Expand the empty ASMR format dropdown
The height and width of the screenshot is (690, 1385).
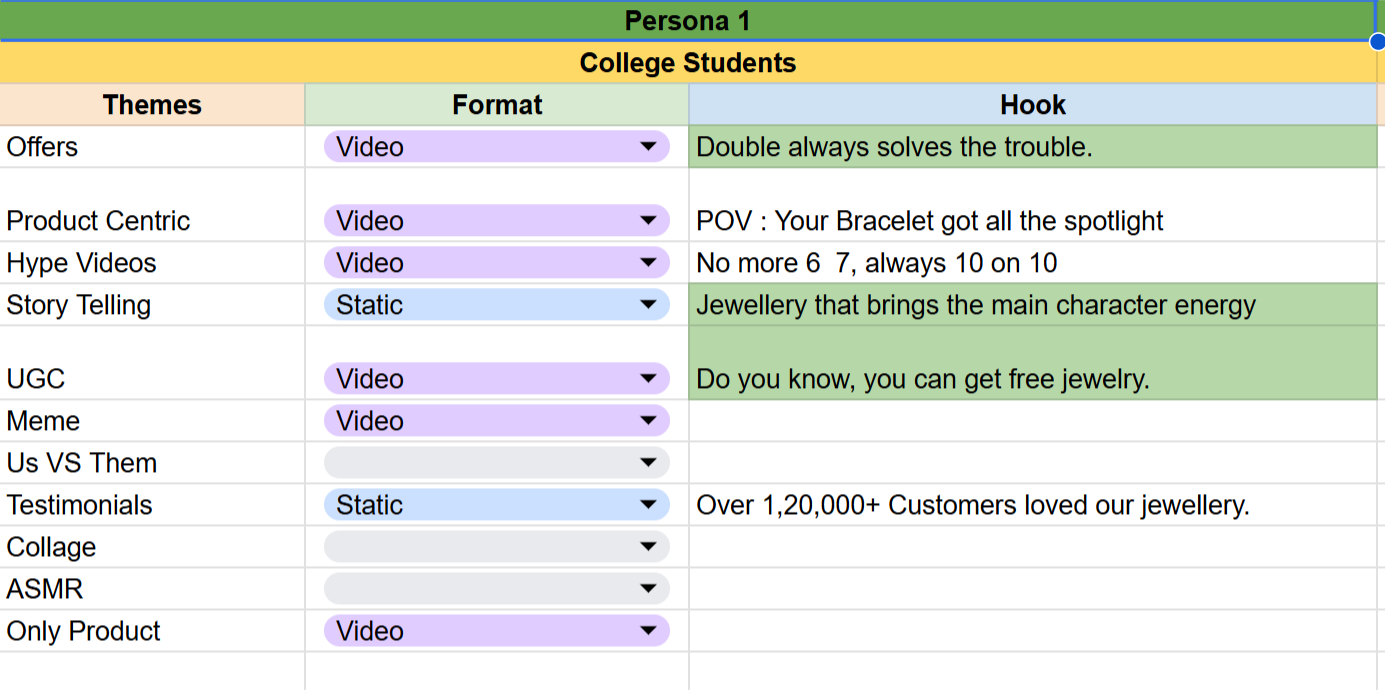point(648,589)
